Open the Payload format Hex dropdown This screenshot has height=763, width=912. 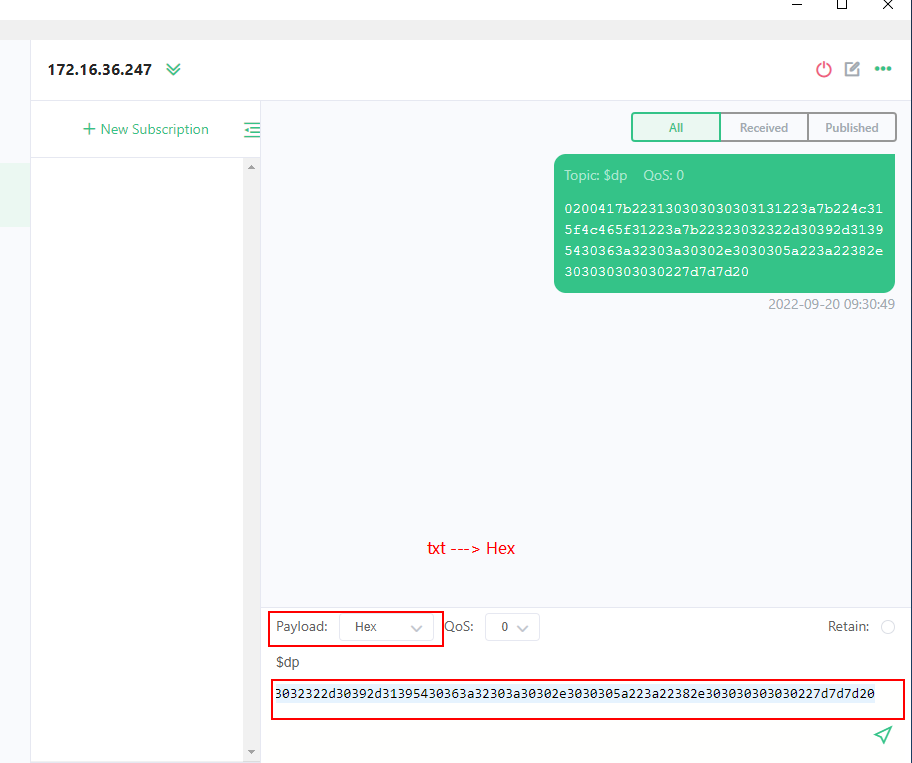coord(388,627)
